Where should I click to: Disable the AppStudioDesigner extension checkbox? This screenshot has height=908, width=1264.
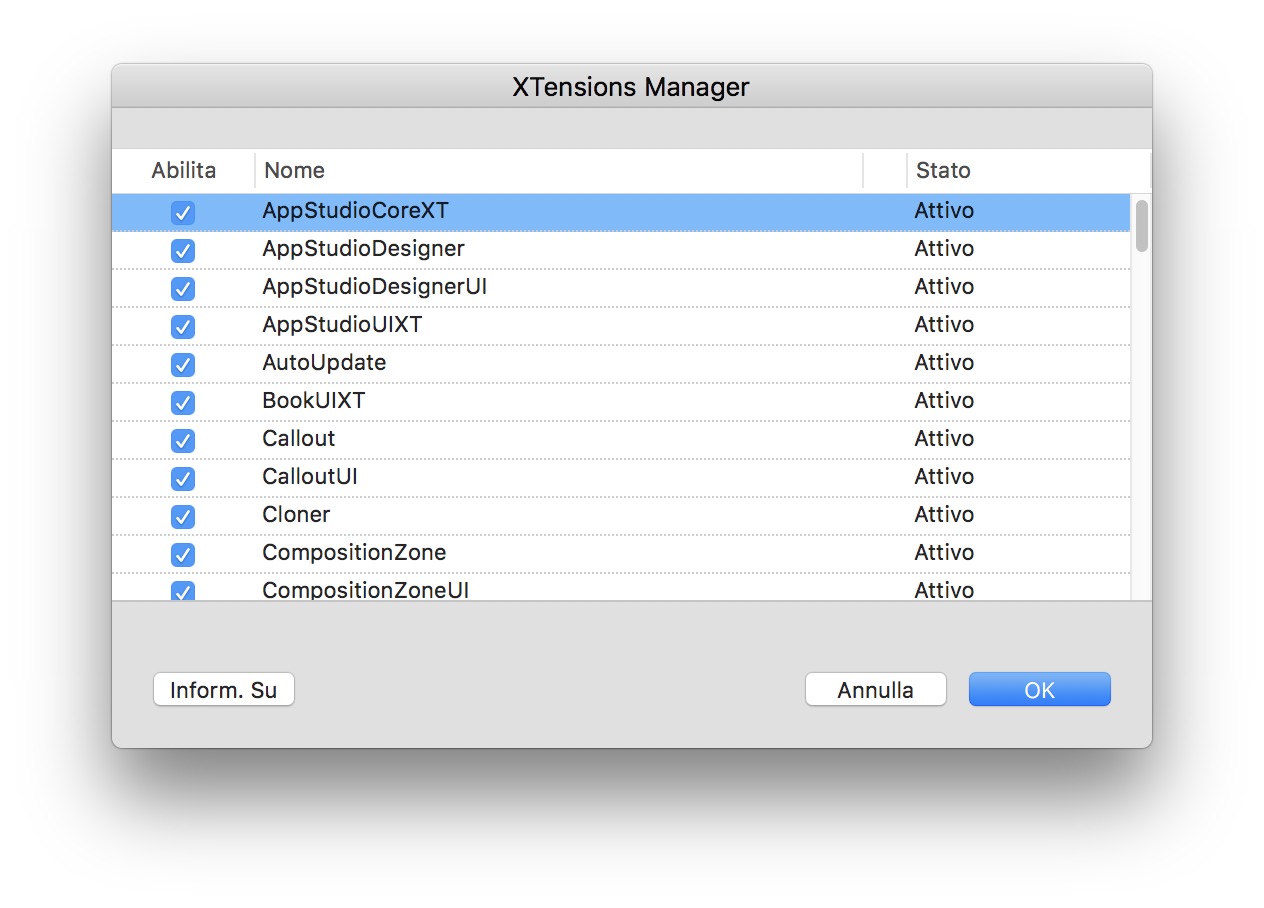[x=183, y=250]
